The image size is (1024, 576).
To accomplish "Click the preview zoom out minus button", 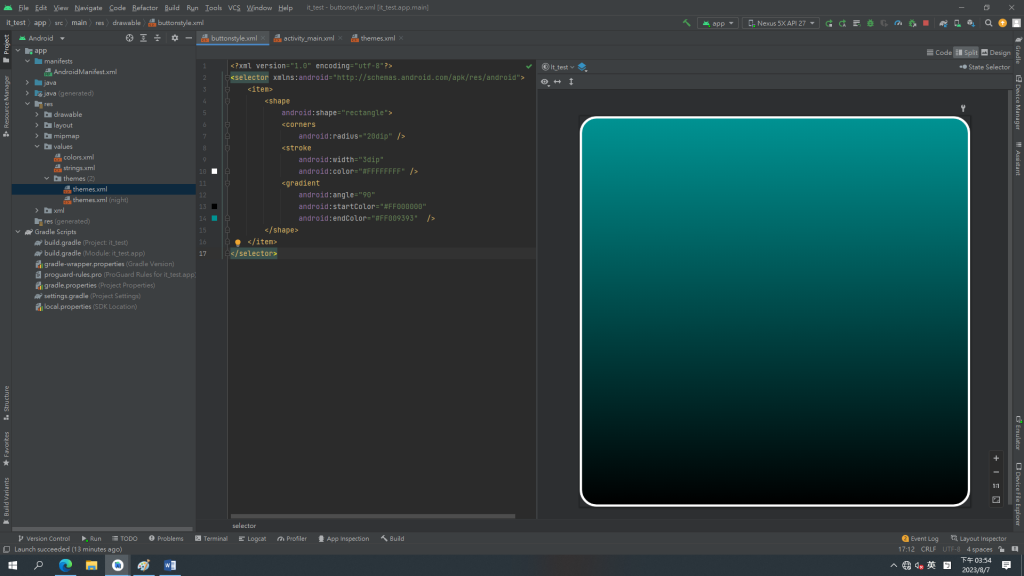I will 996,472.
